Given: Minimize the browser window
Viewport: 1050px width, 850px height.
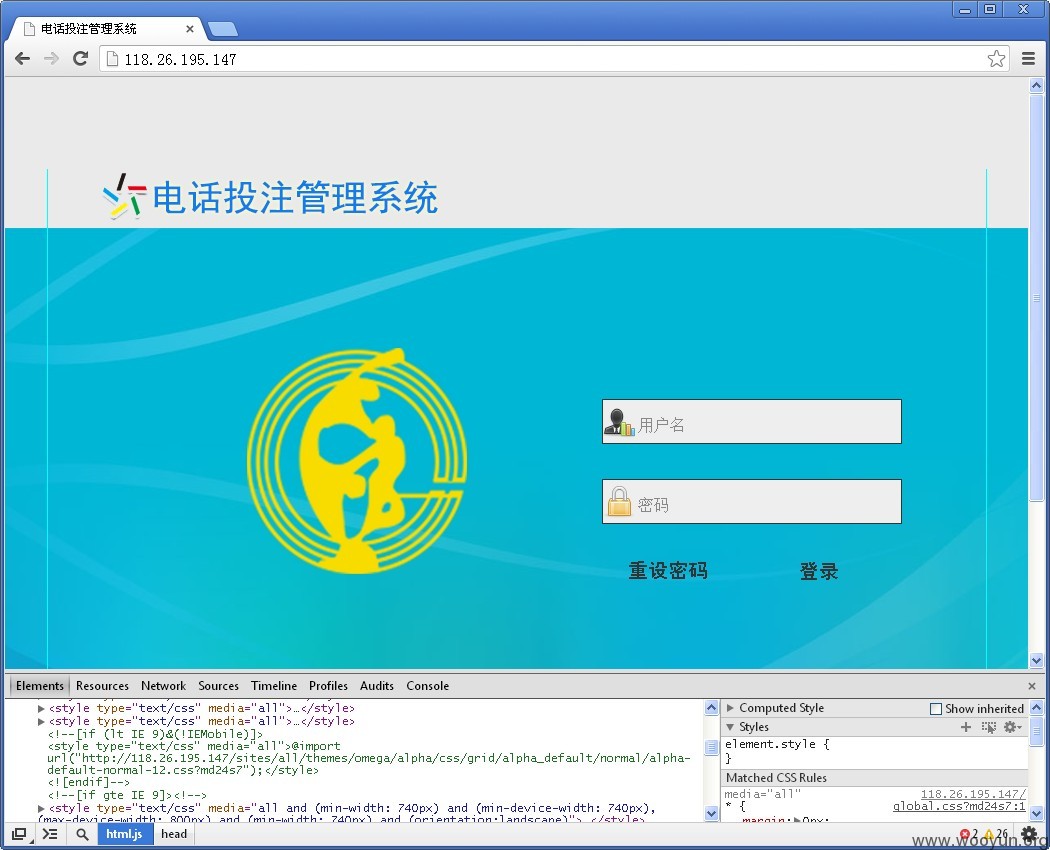Looking at the screenshot, I should 965,9.
